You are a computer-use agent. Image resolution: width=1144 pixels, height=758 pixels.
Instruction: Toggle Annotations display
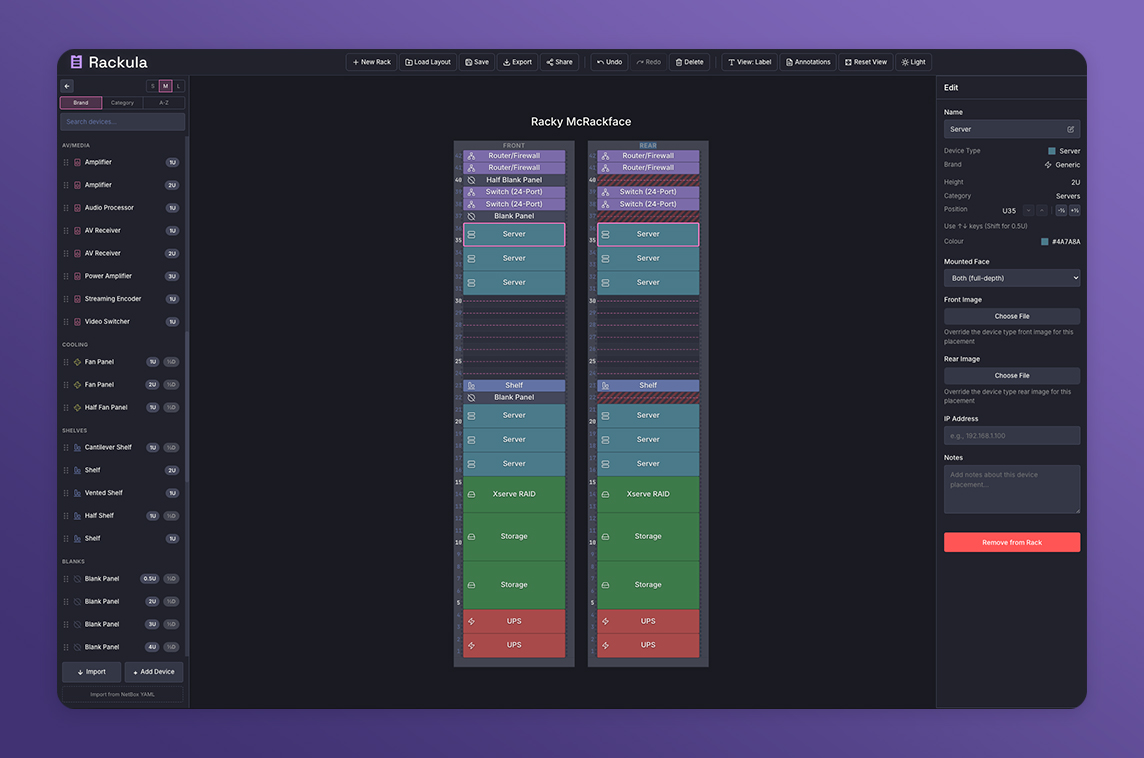pyautogui.click(x=807, y=62)
